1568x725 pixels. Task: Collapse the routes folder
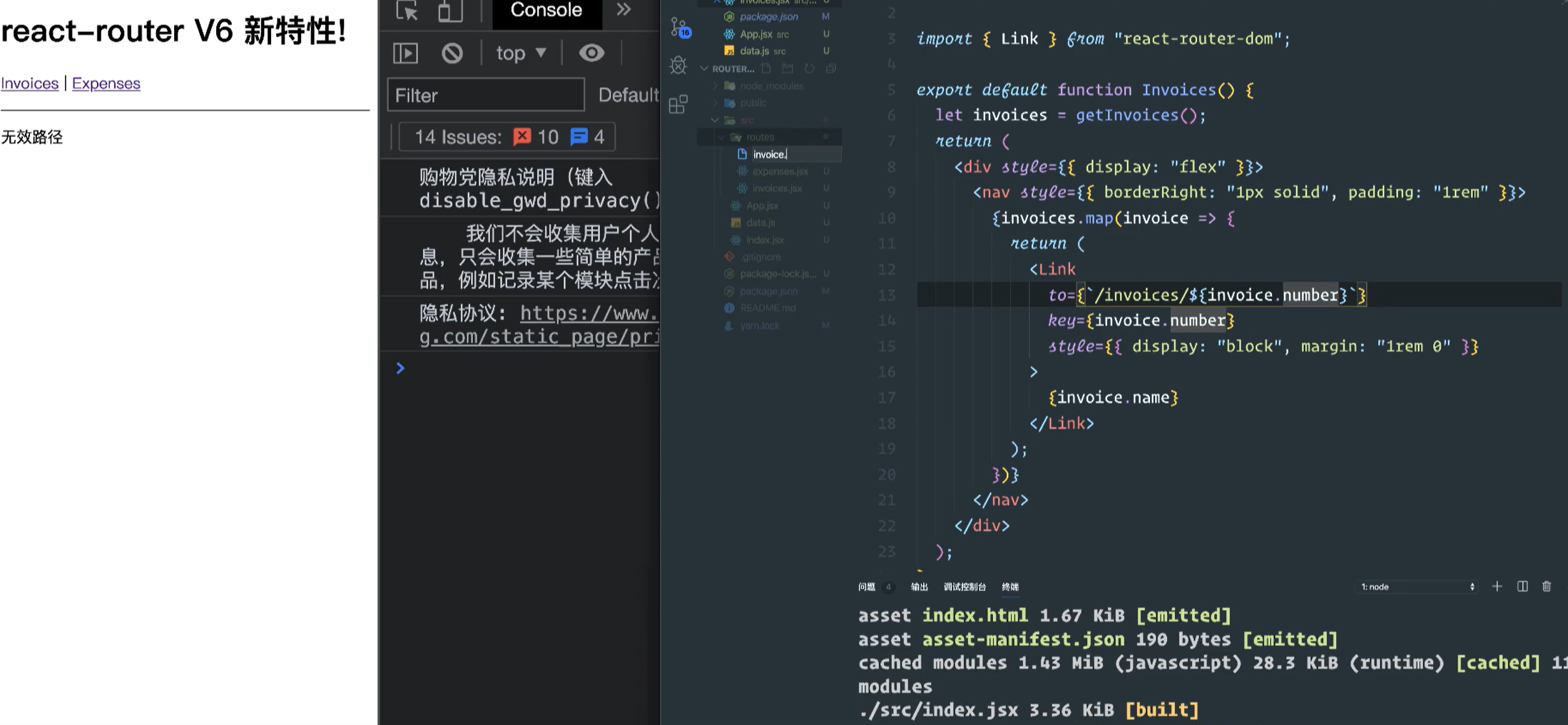pyautogui.click(x=760, y=137)
